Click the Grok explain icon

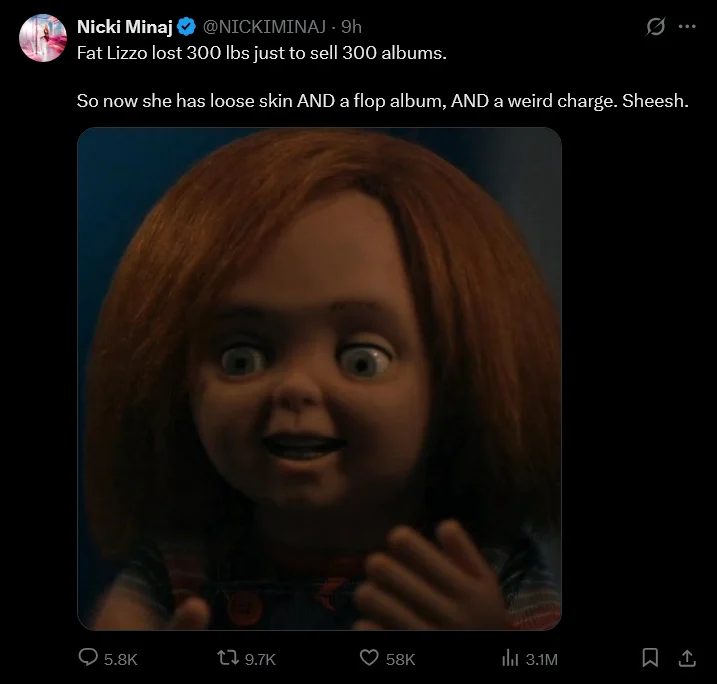click(656, 27)
